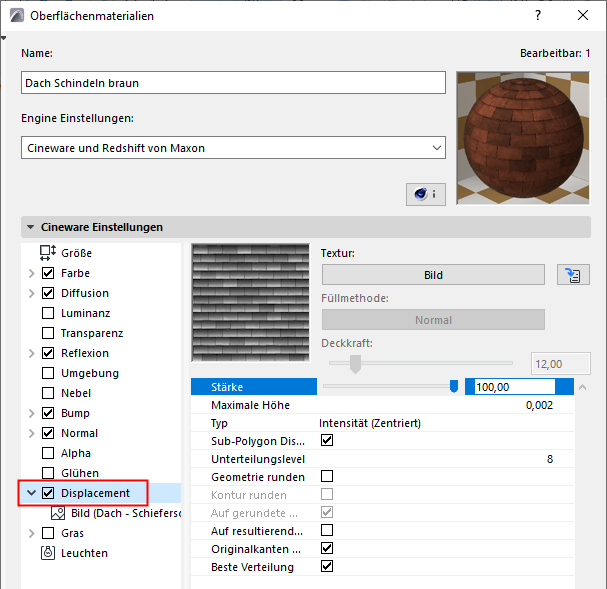Click the Stärke value field 100,00
Viewport: 607px width, 589px height.
515,387
